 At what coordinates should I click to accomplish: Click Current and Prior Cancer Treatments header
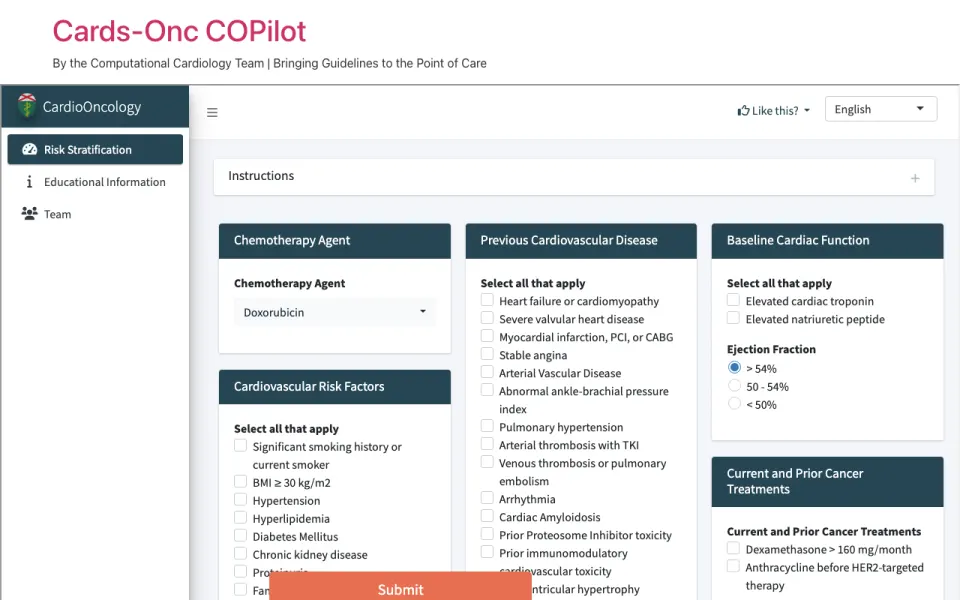coord(827,481)
